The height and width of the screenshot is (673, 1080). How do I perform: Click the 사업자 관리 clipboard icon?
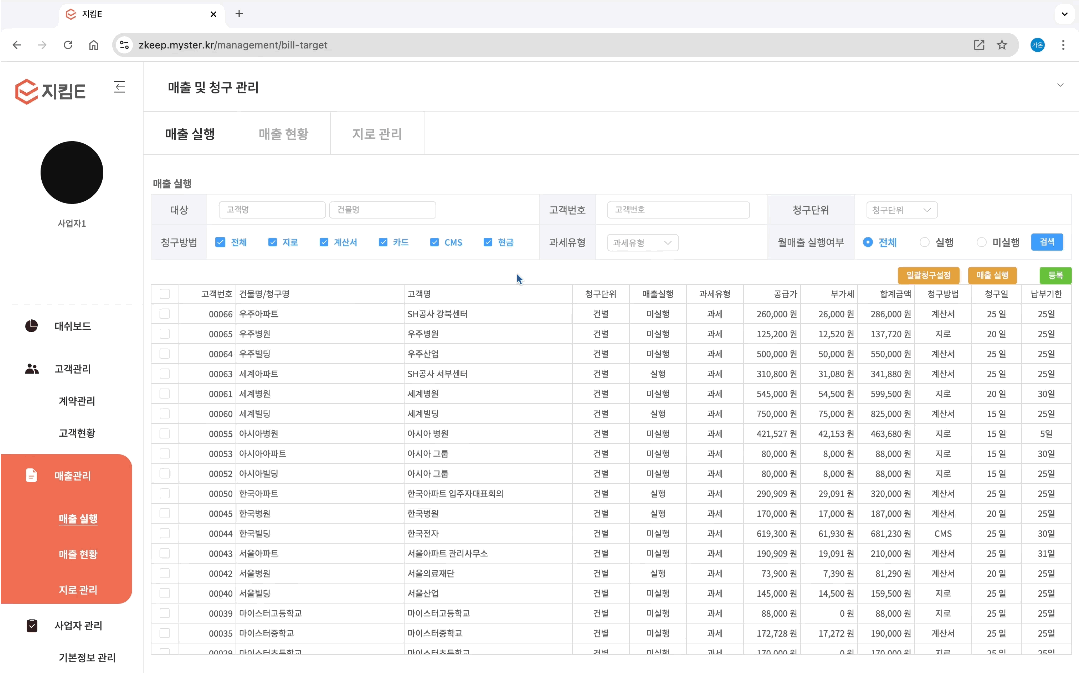pyautogui.click(x=32, y=625)
